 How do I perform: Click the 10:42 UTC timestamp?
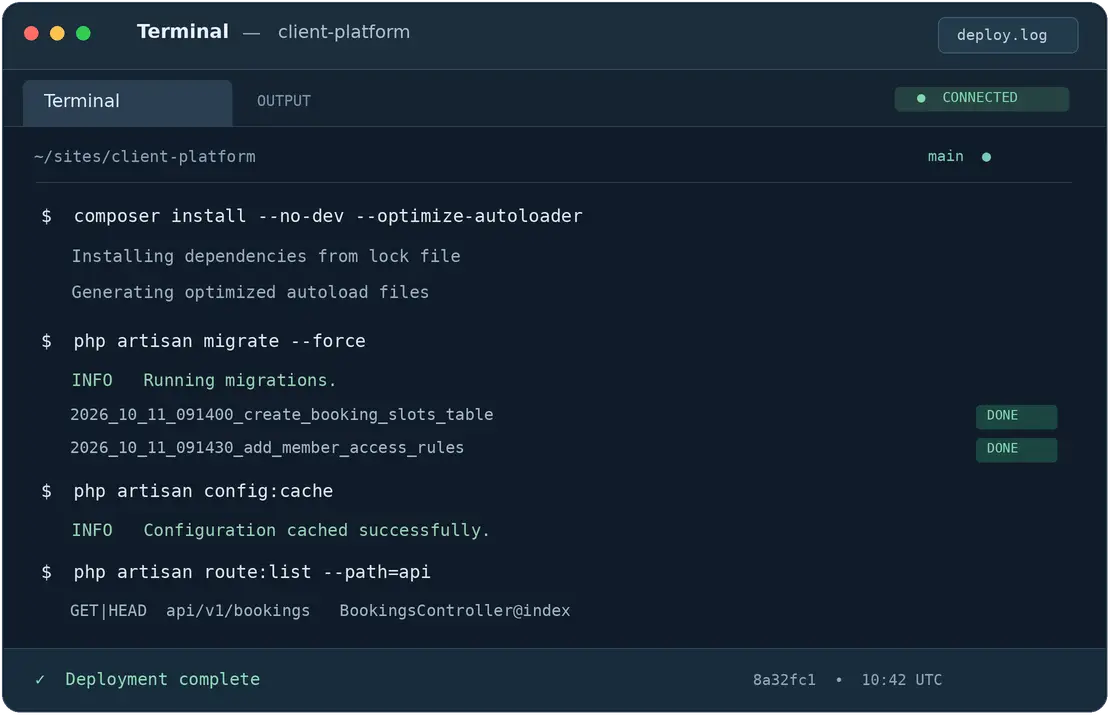(x=901, y=680)
